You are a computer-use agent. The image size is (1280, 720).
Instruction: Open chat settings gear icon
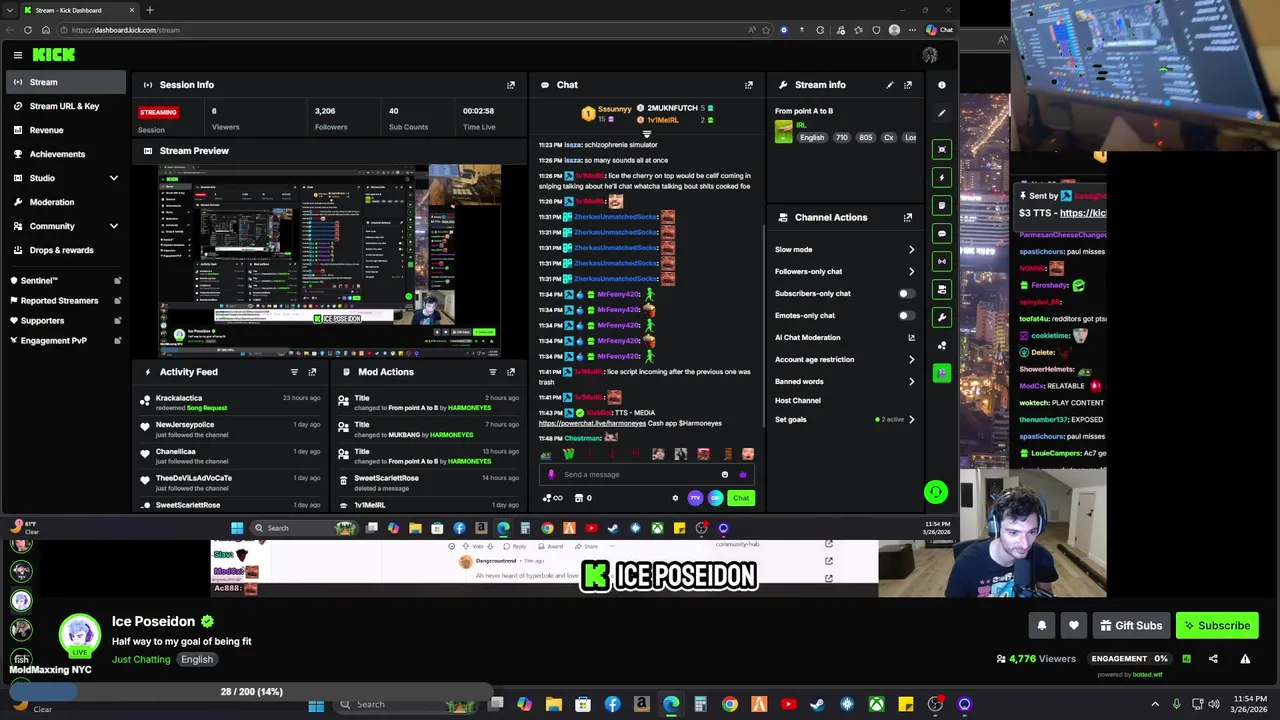(x=675, y=498)
